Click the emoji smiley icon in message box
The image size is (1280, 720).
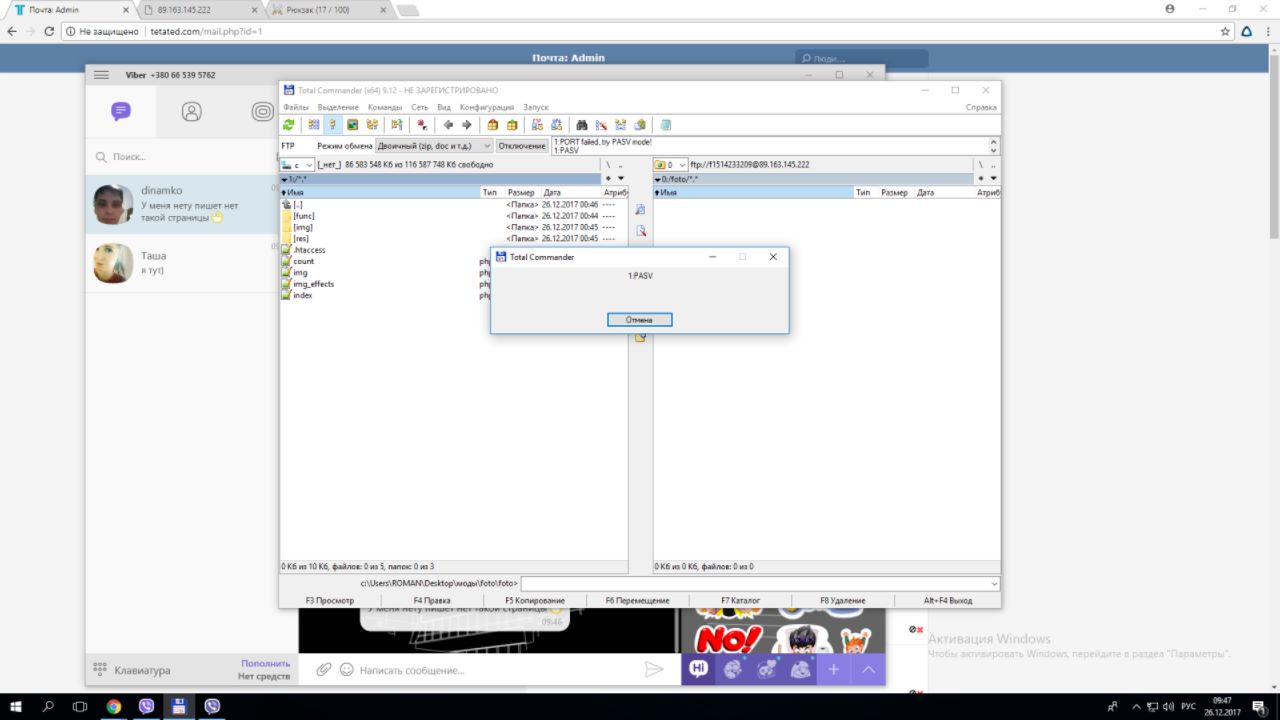[346, 670]
